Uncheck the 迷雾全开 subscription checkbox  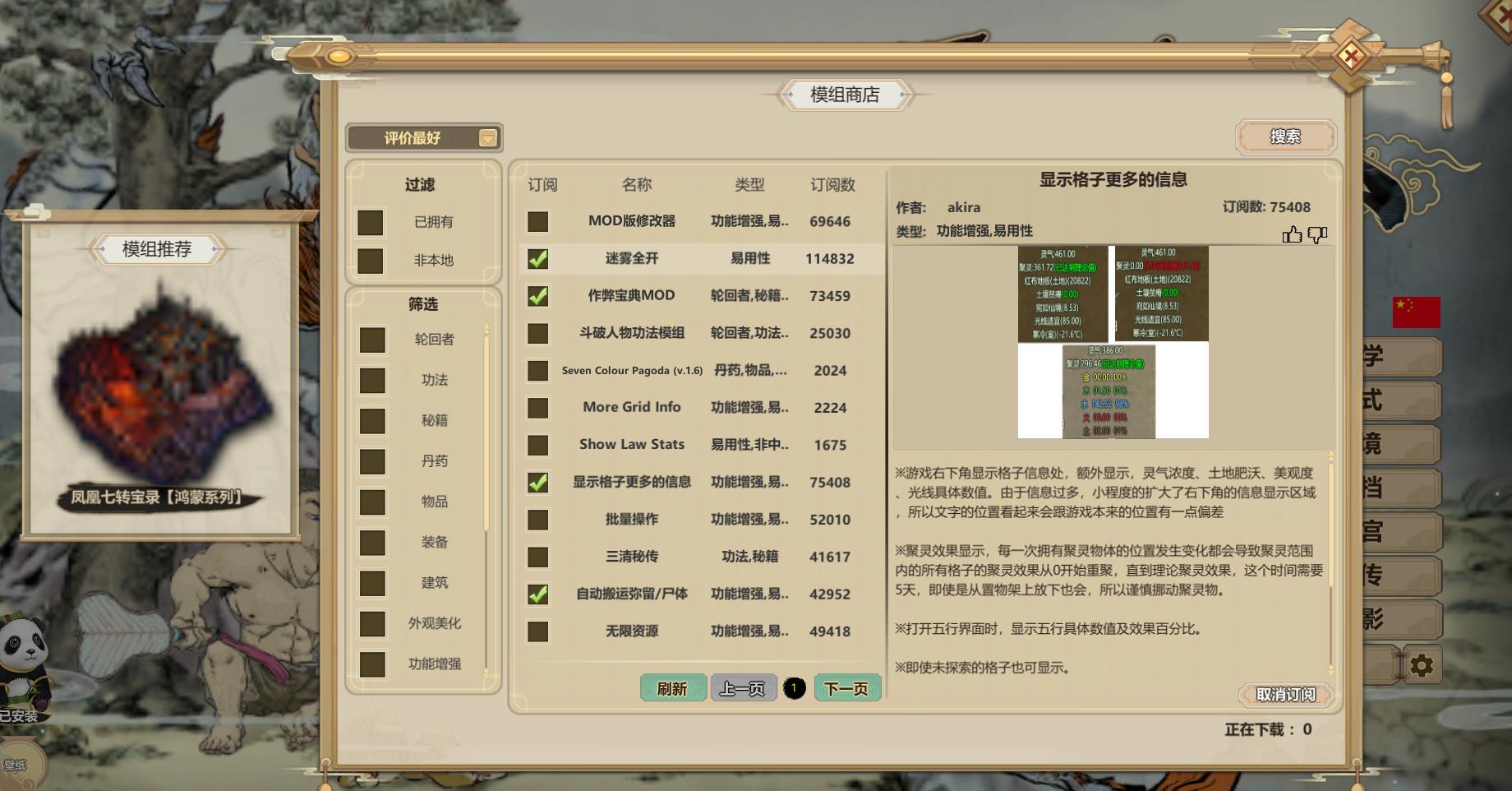click(x=537, y=259)
